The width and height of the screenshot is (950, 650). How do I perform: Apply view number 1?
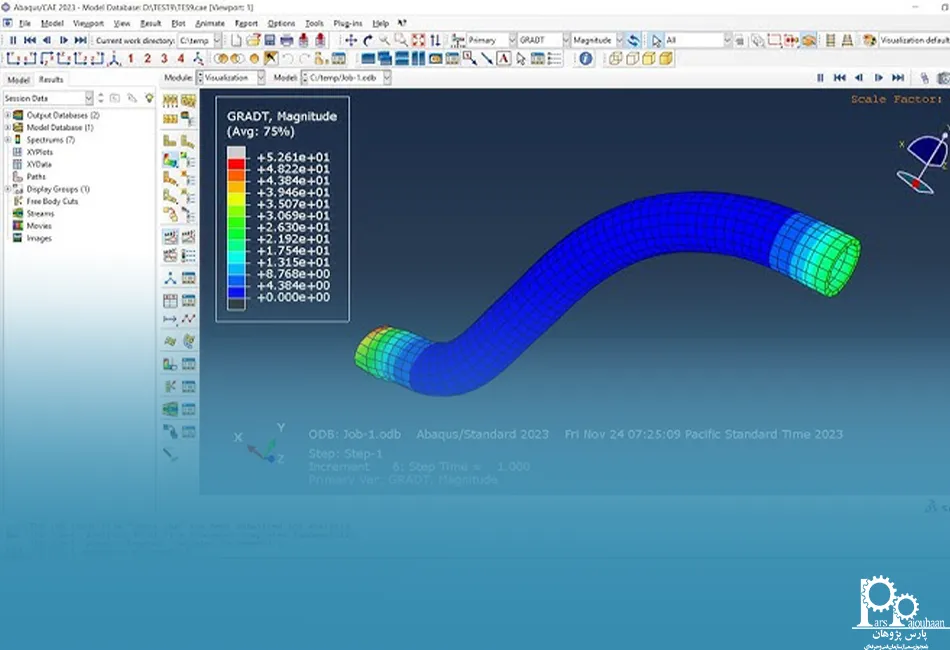(x=130, y=59)
